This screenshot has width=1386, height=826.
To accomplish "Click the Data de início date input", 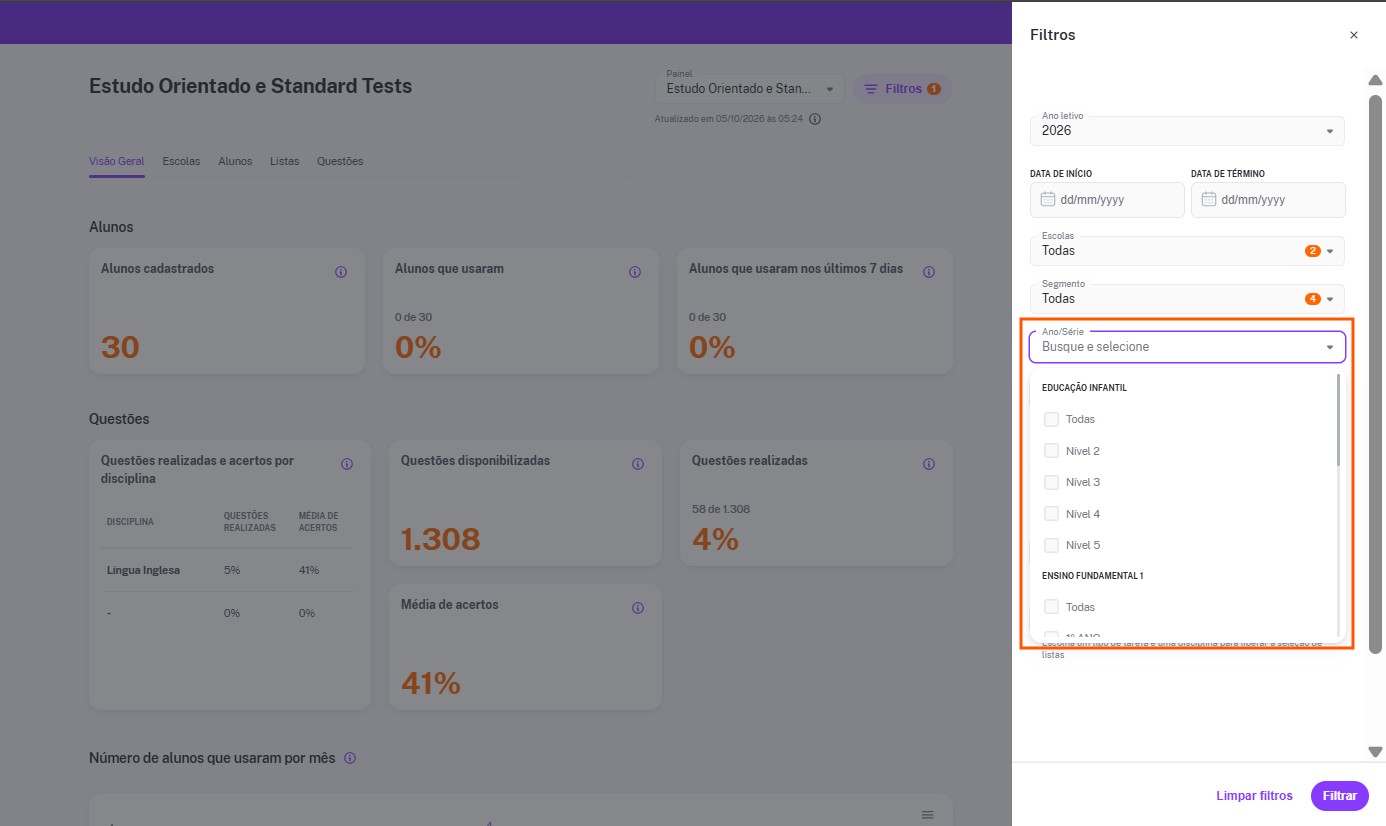I will click(1107, 199).
